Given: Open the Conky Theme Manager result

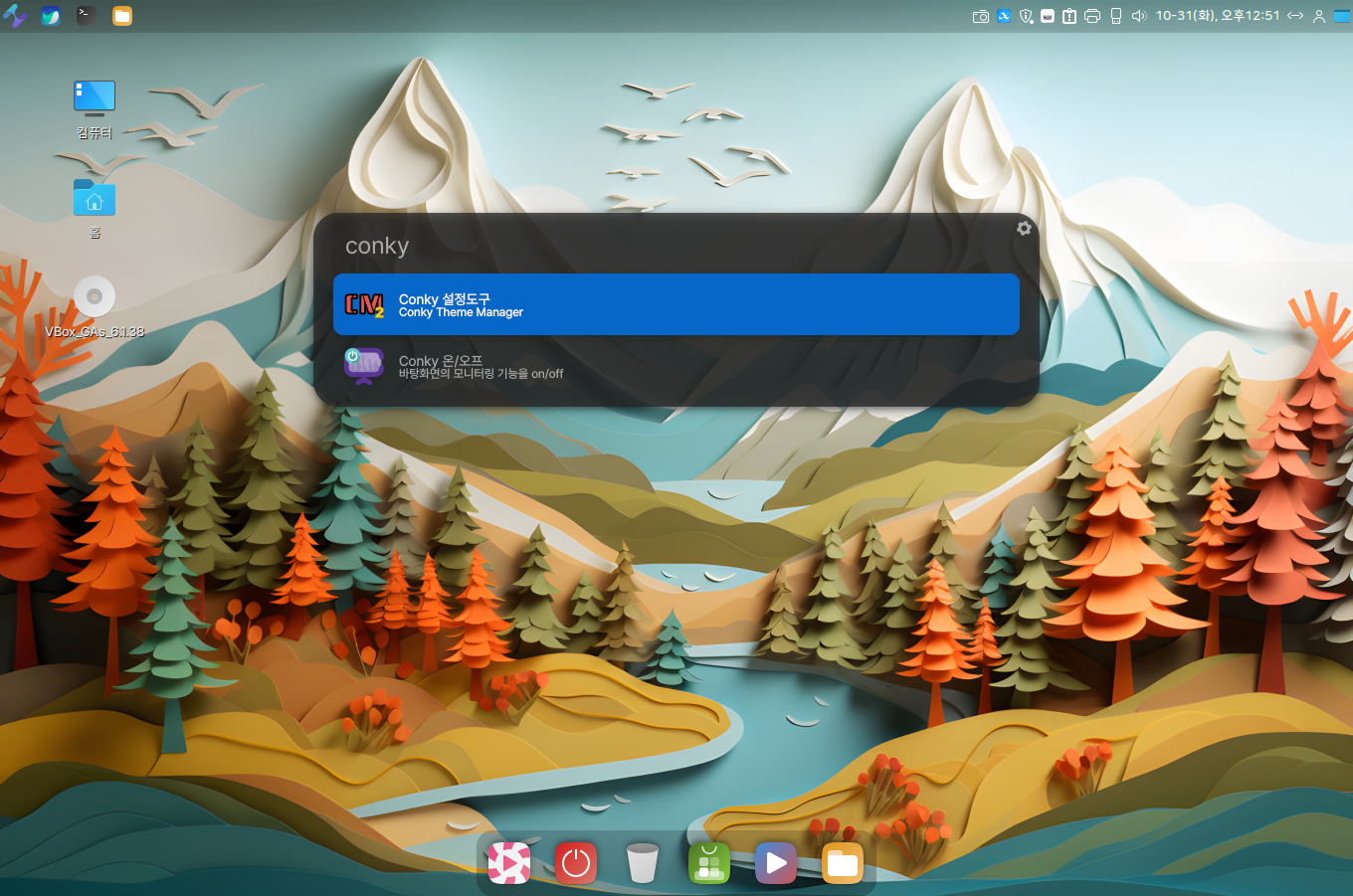Looking at the screenshot, I should (x=676, y=304).
